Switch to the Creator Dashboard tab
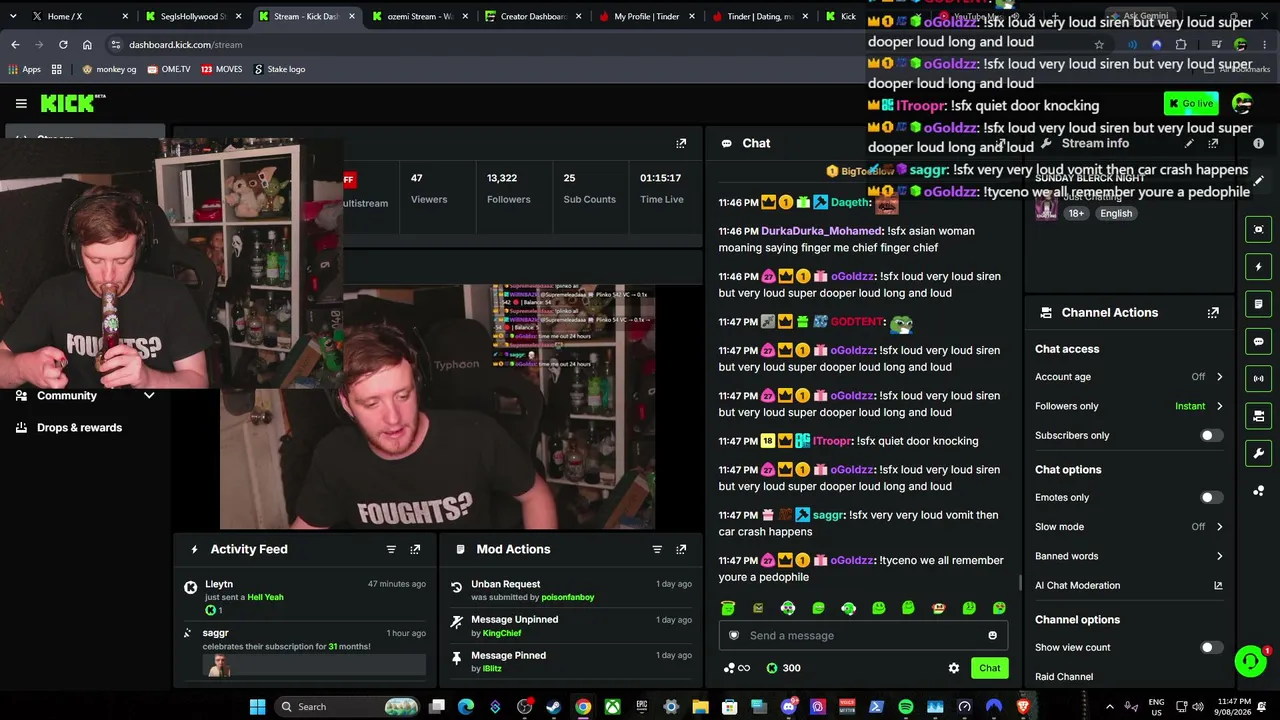This screenshot has width=1280, height=720. pos(533,16)
